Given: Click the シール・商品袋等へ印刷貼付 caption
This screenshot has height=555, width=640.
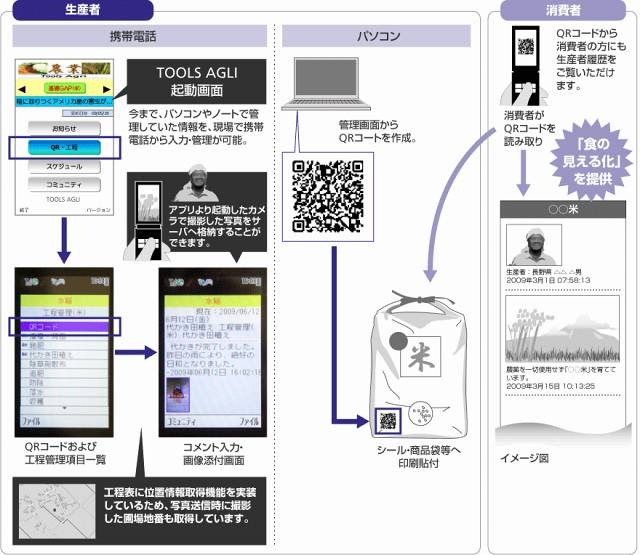Looking at the screenshot, I should click(x=418, y=457).
